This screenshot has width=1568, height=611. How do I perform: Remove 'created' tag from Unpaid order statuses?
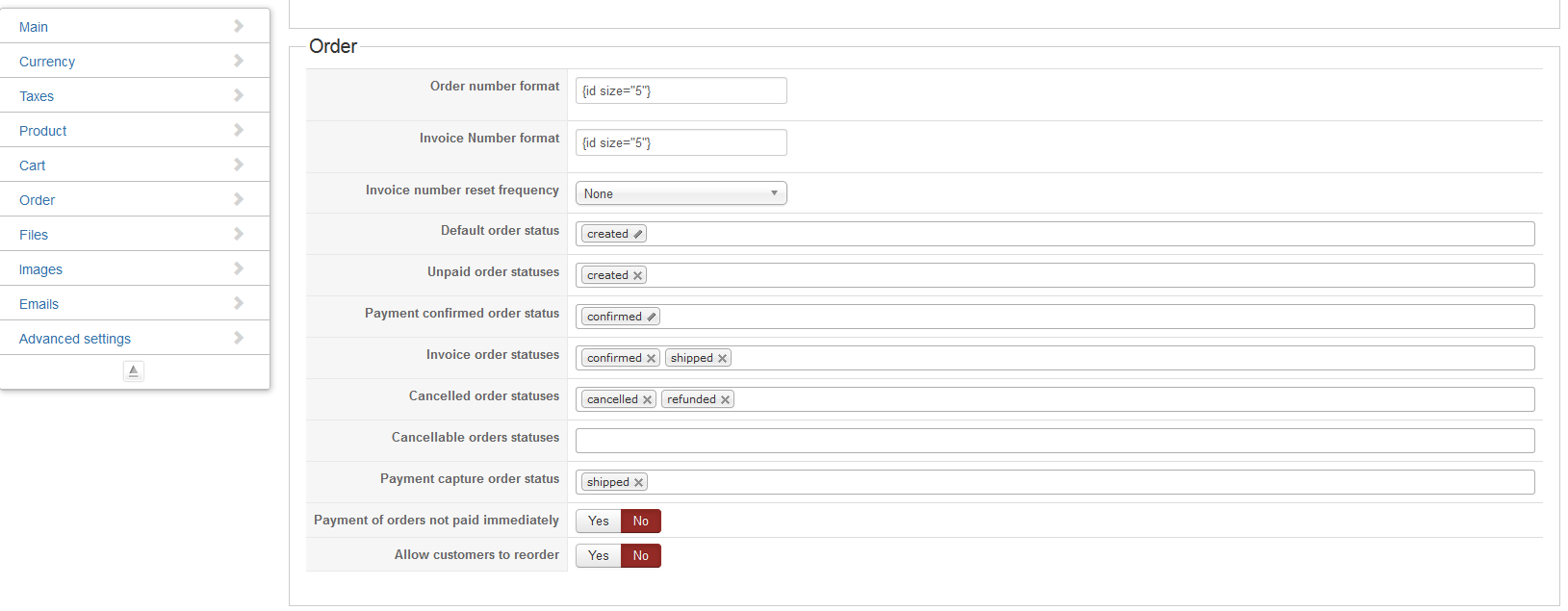click(637, 276)
